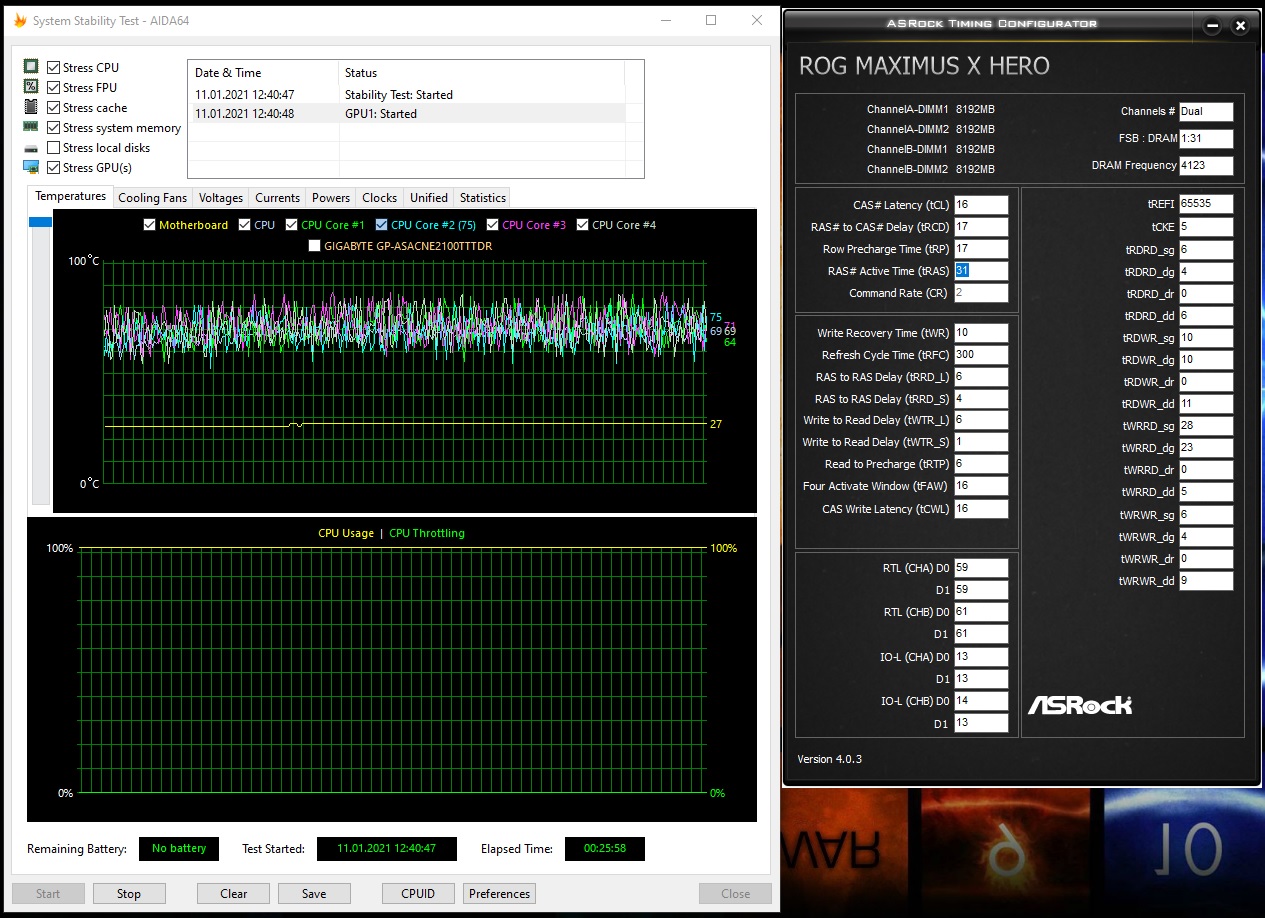This screenshot has height=918, width=1265.
Task: Toggle Stress system memory checkbox
Action: tap(53, 127)
